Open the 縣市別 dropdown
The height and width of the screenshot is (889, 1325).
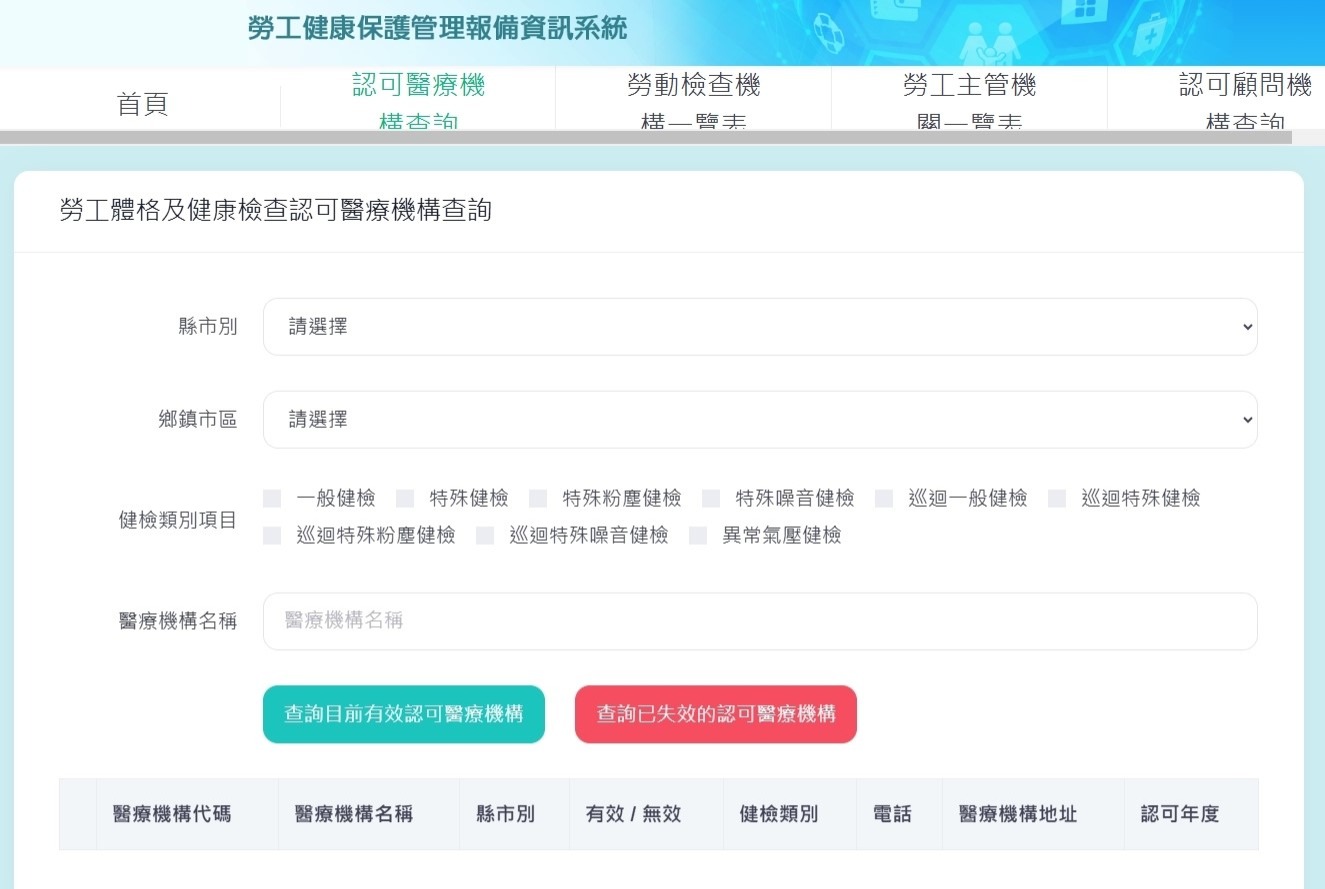tap(760, 327)
